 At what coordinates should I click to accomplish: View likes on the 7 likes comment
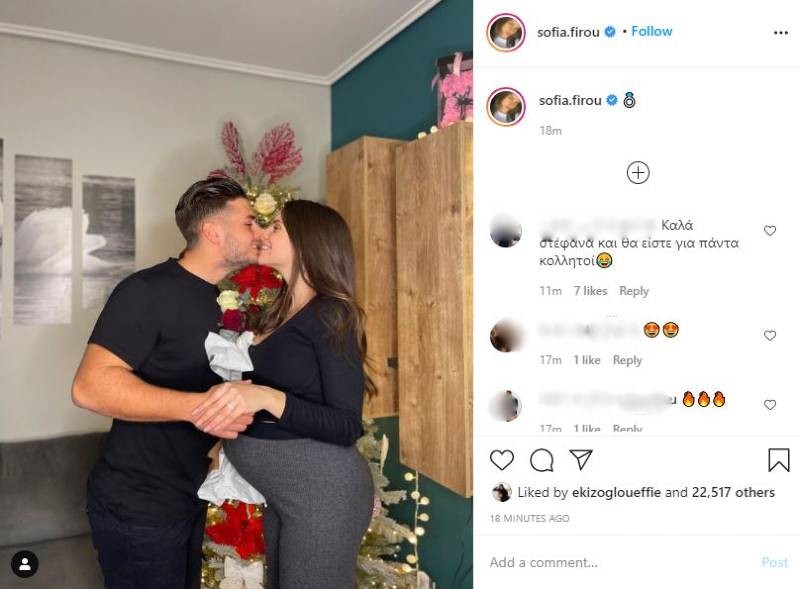click(x=590, y=291)
